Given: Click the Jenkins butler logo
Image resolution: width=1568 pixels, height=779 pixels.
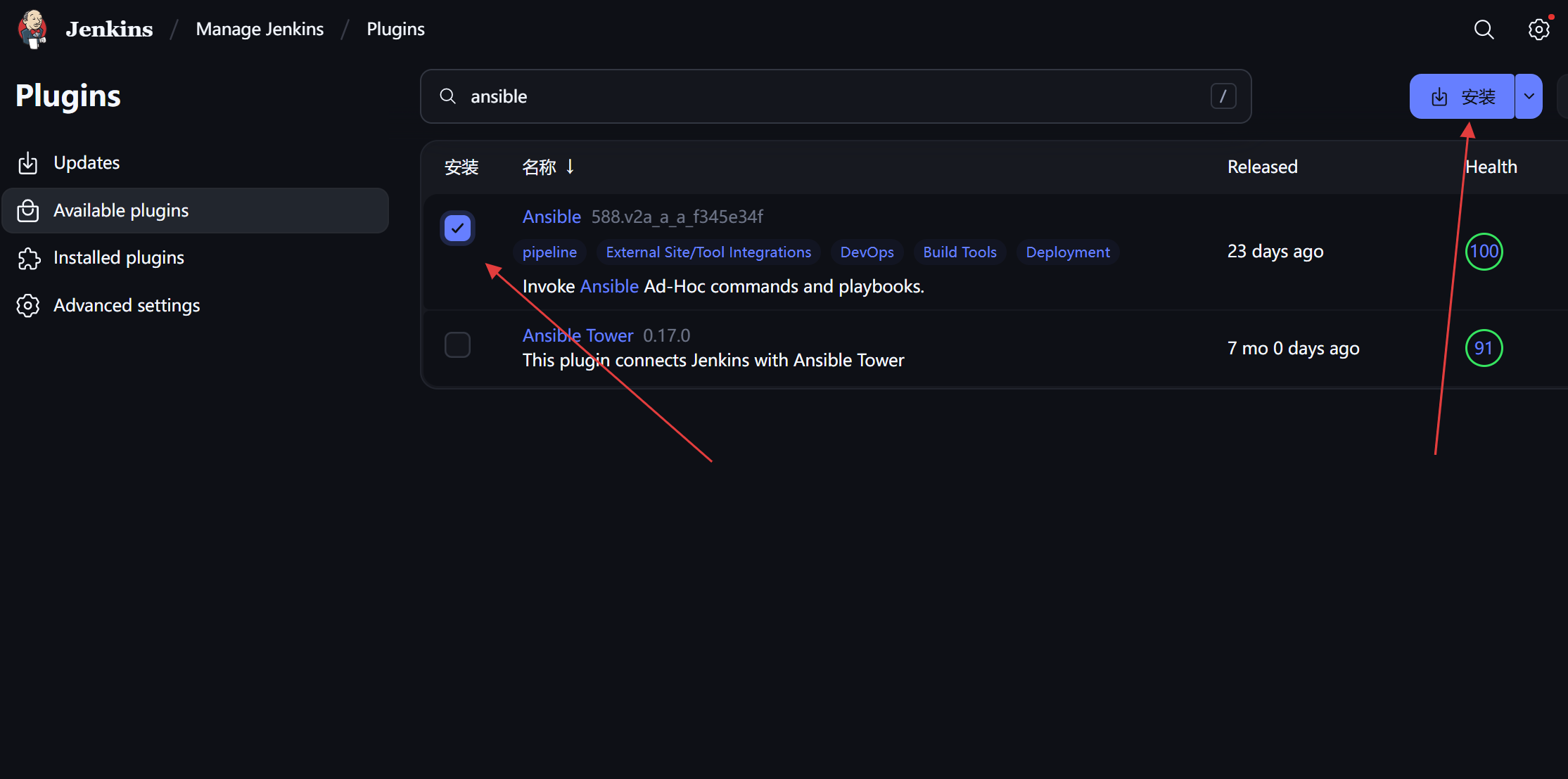Looking at the screenshot, I should 32,29.
